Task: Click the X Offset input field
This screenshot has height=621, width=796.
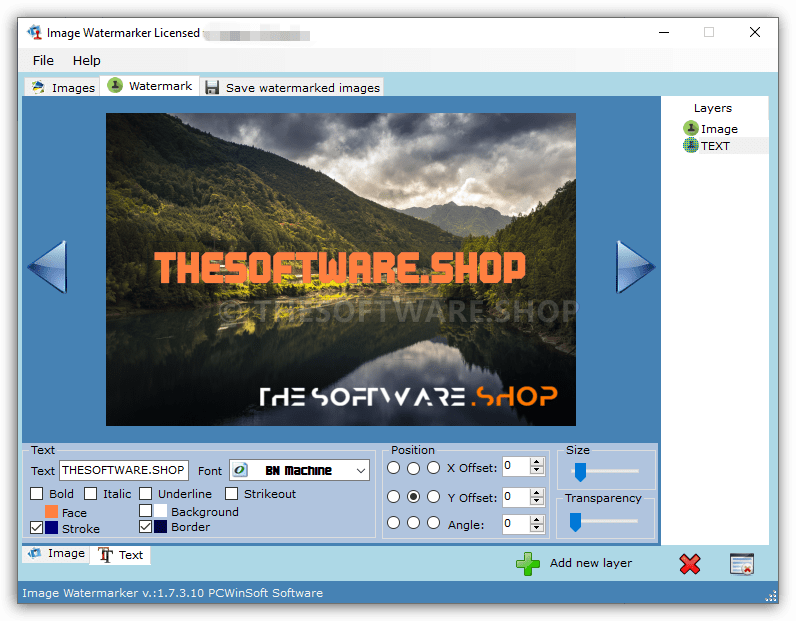Action: (x=516, y=466)
